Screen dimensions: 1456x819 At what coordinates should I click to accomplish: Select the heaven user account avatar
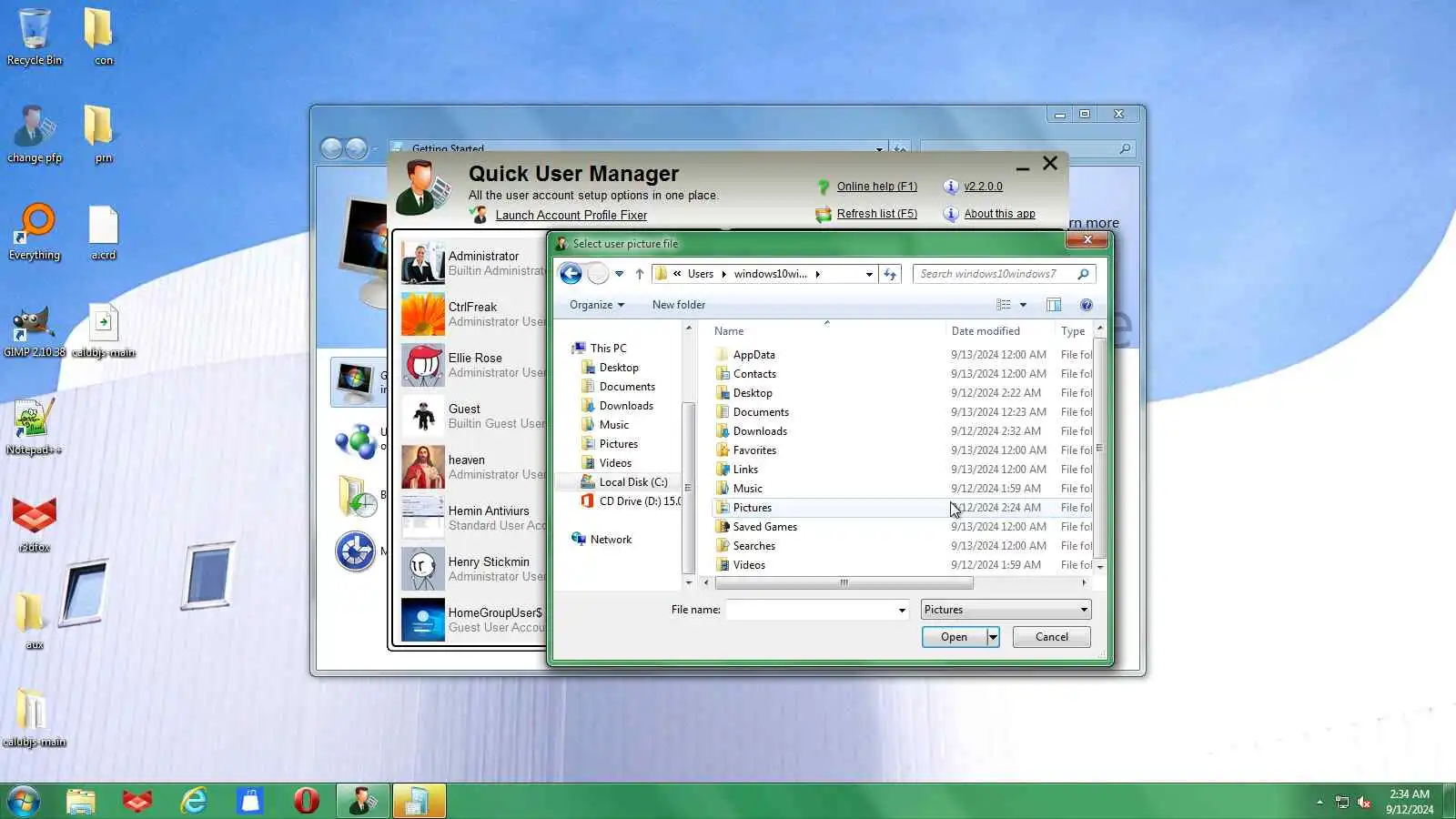[x=423, y=468]
